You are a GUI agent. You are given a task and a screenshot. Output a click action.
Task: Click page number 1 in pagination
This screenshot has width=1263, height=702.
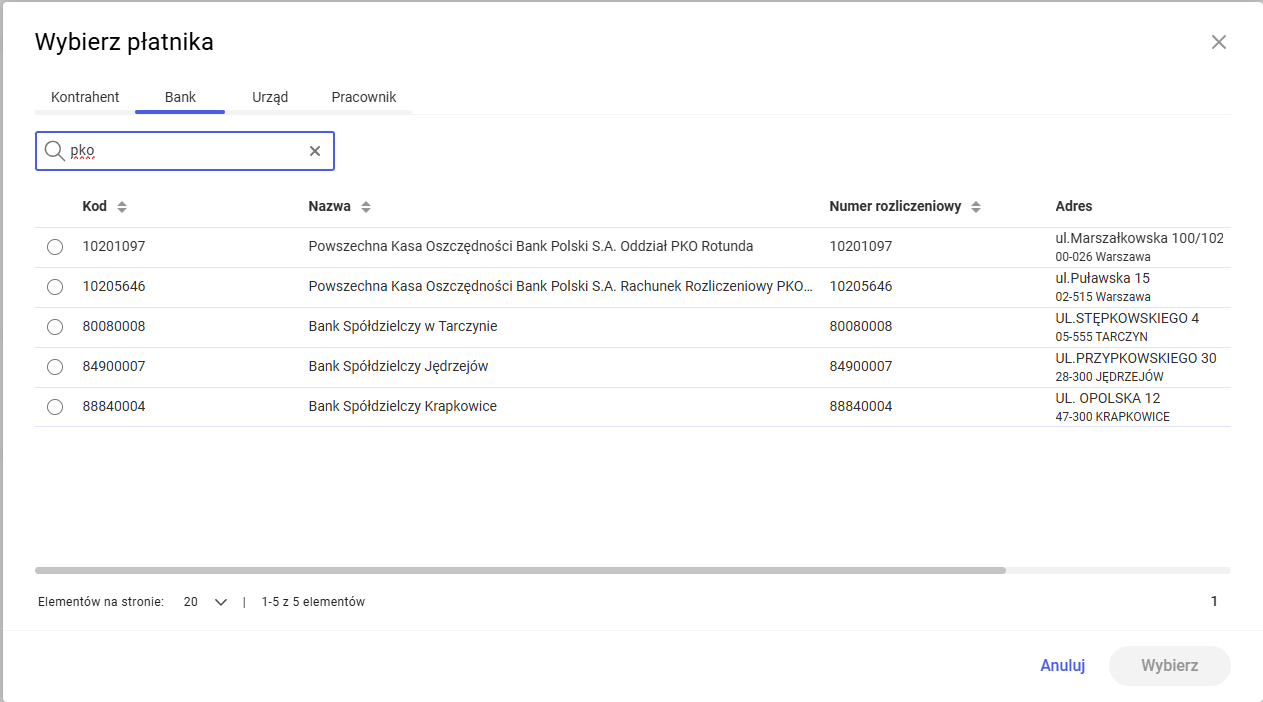[1214, 601]
